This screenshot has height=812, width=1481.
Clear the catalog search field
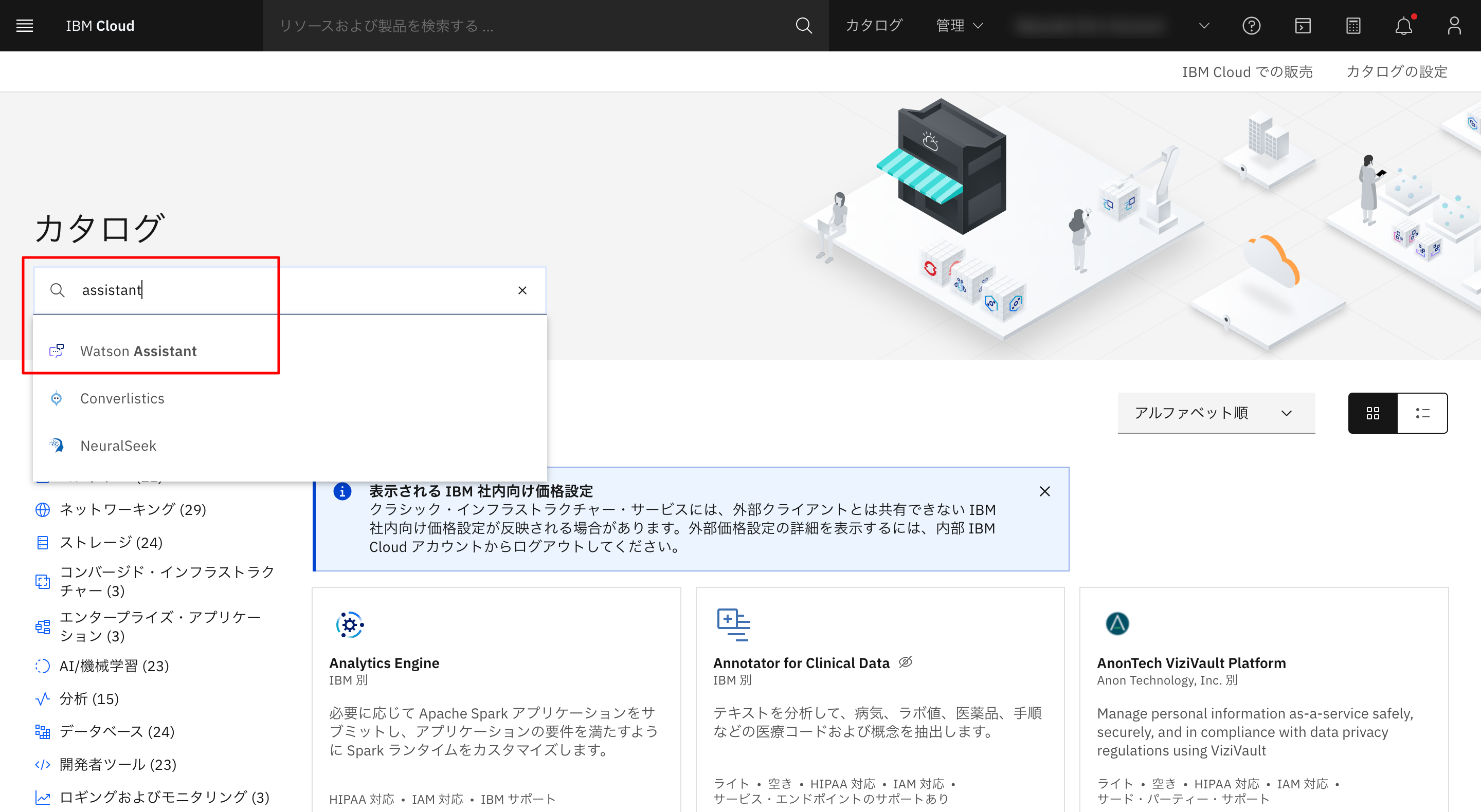coord(522,291)
